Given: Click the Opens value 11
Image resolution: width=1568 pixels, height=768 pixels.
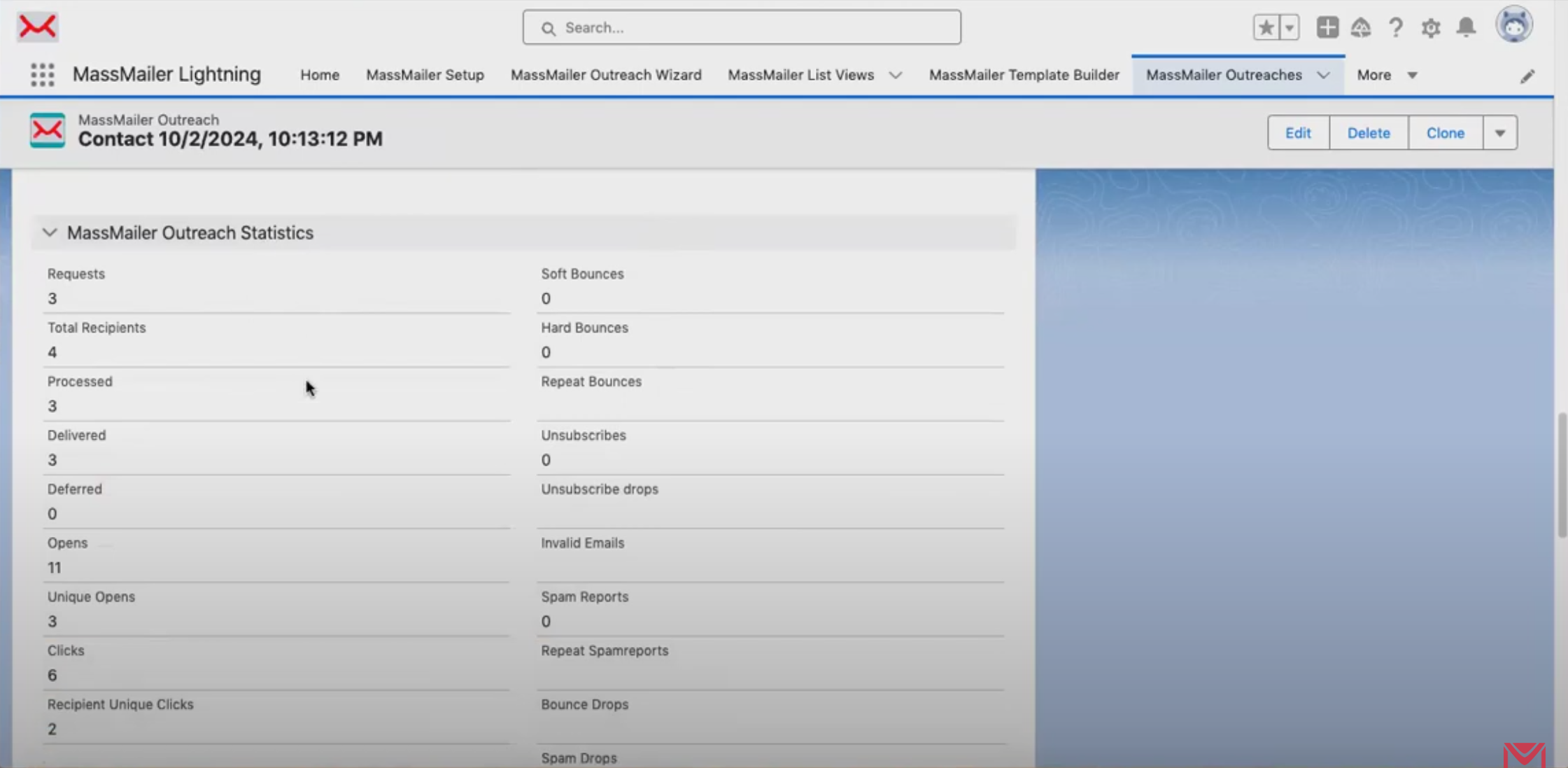Looking at the screenshot, I should click(x=55, y=568).
